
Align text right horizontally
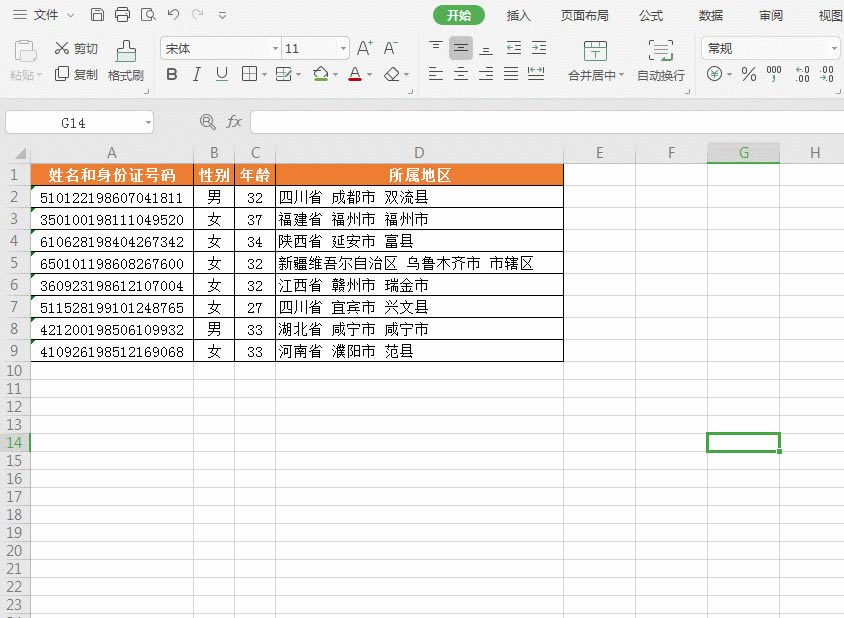click(x=486, y=74)
